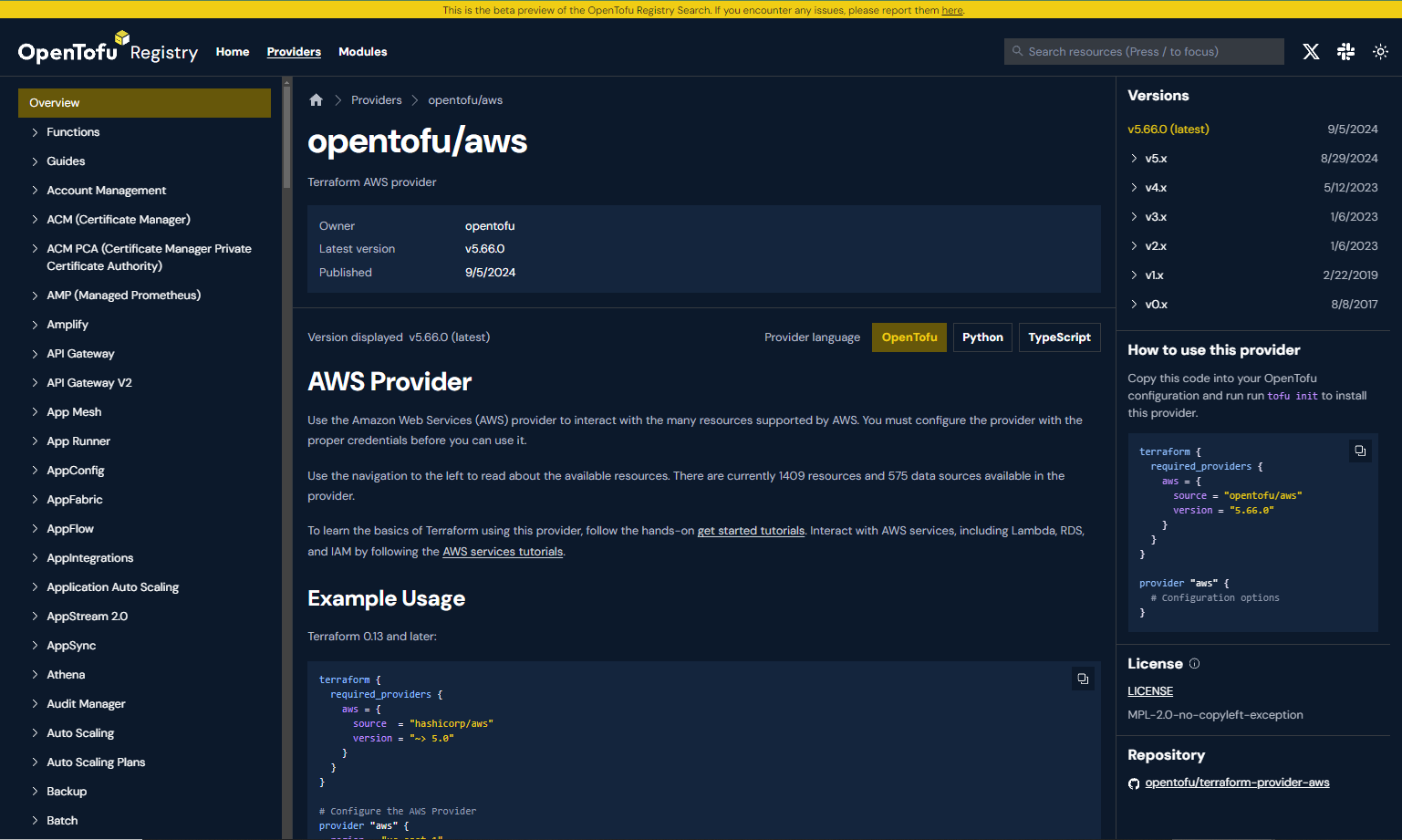Click the Providers breadcrumb link

[x=377, y=100]
